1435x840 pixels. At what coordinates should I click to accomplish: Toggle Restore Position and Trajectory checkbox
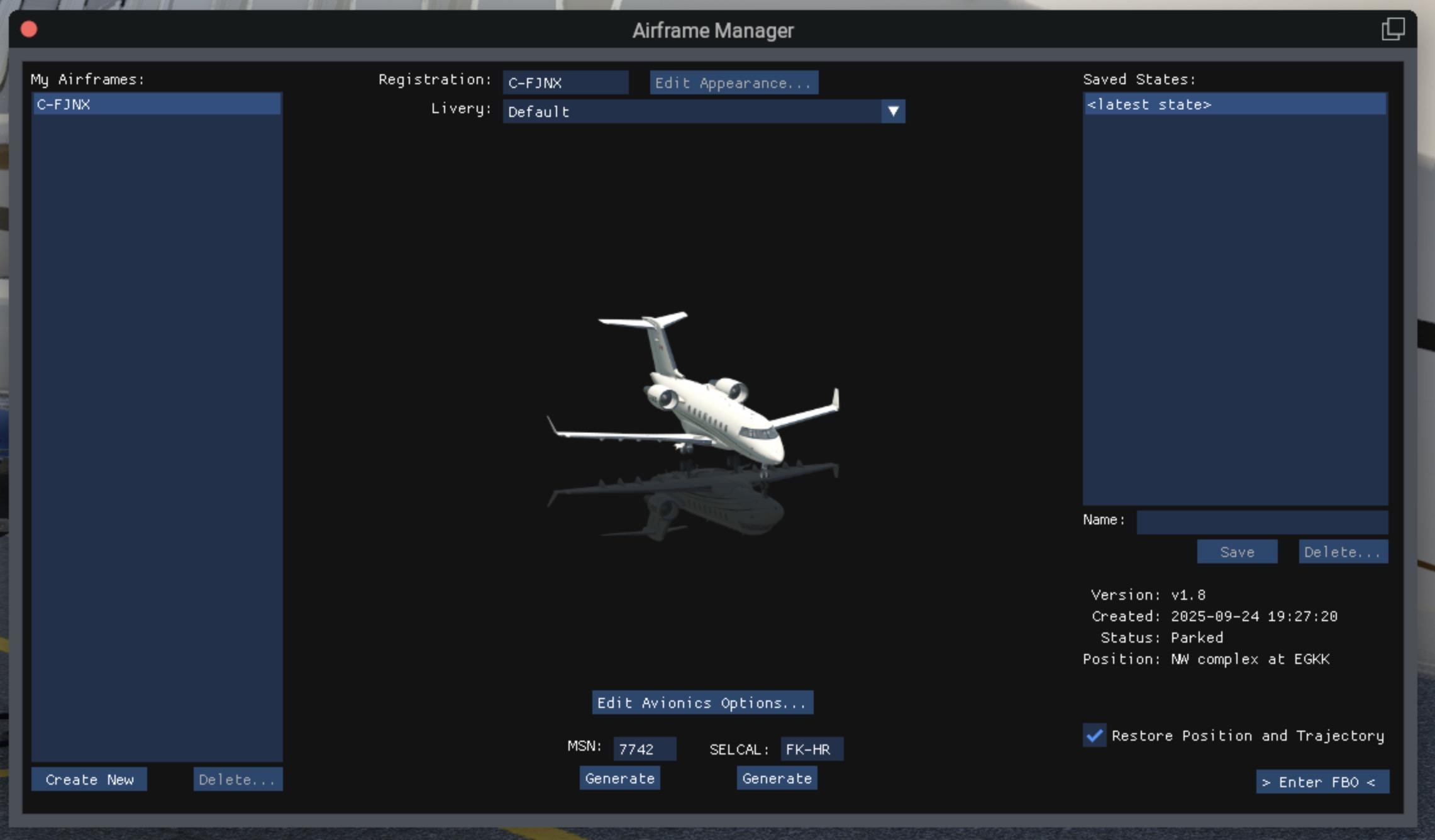1094,735
